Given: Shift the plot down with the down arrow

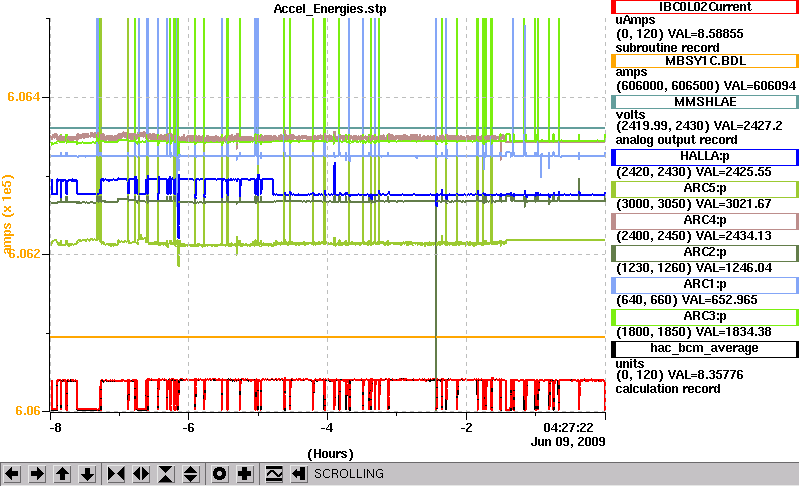Looking at the screenshot, I should [x=87, y=474].
